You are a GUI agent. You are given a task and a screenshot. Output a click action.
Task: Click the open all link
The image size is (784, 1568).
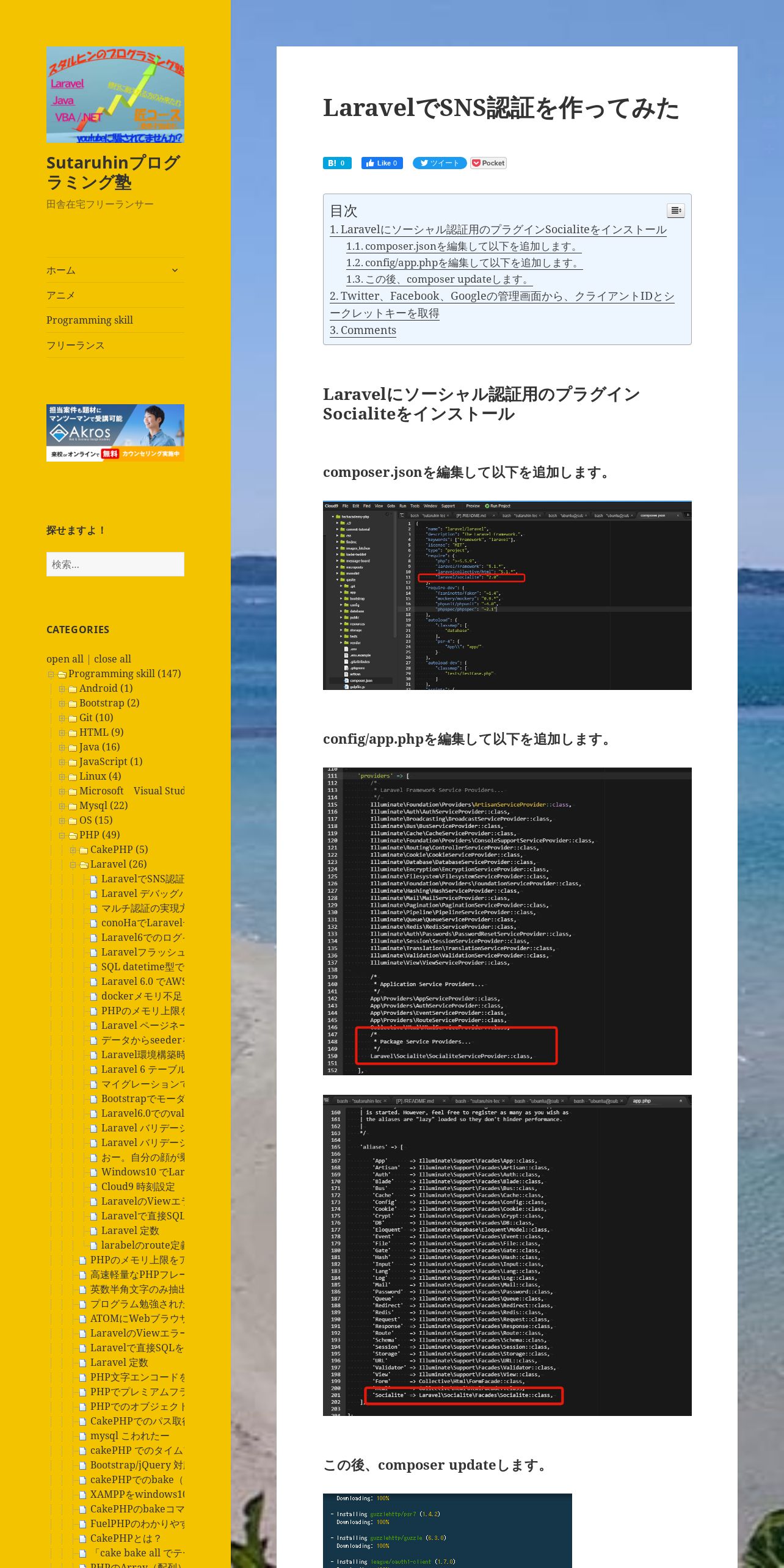65,659
